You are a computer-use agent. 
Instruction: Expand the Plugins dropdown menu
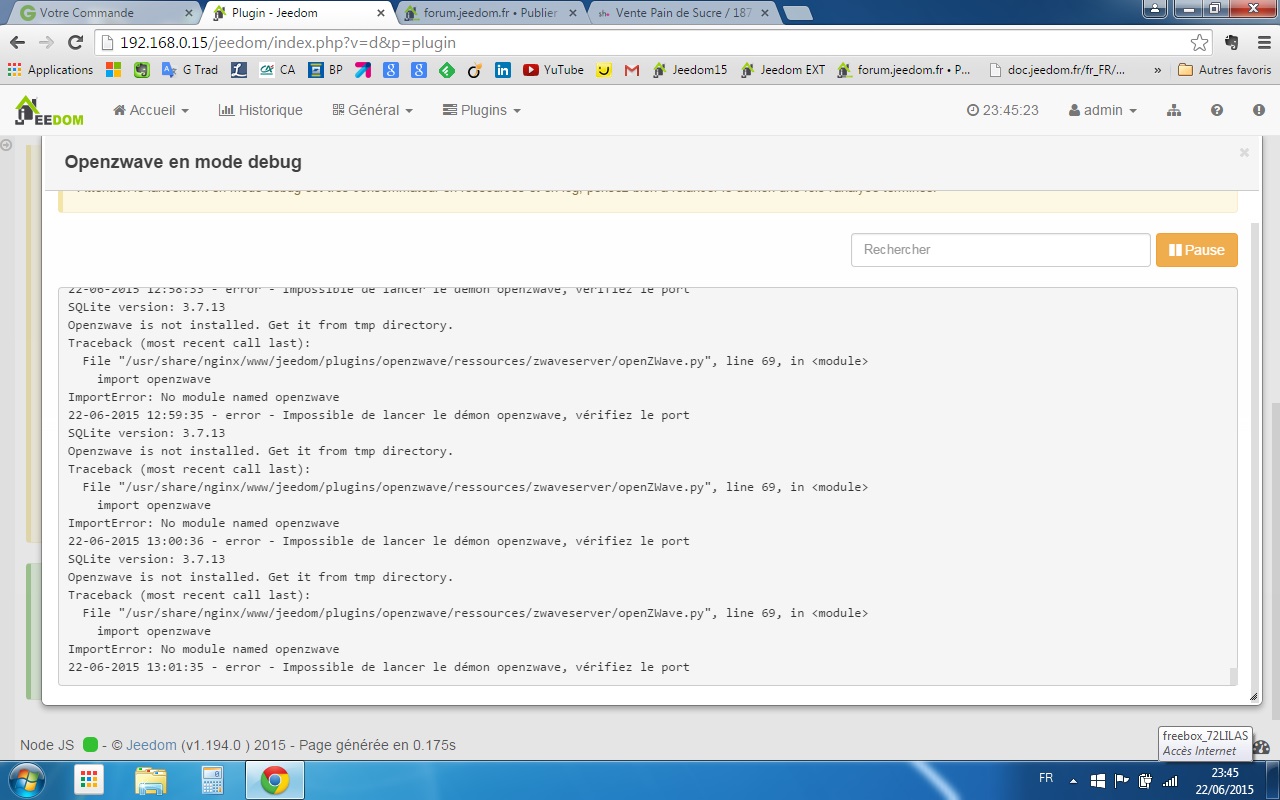[x=482, y=110]
